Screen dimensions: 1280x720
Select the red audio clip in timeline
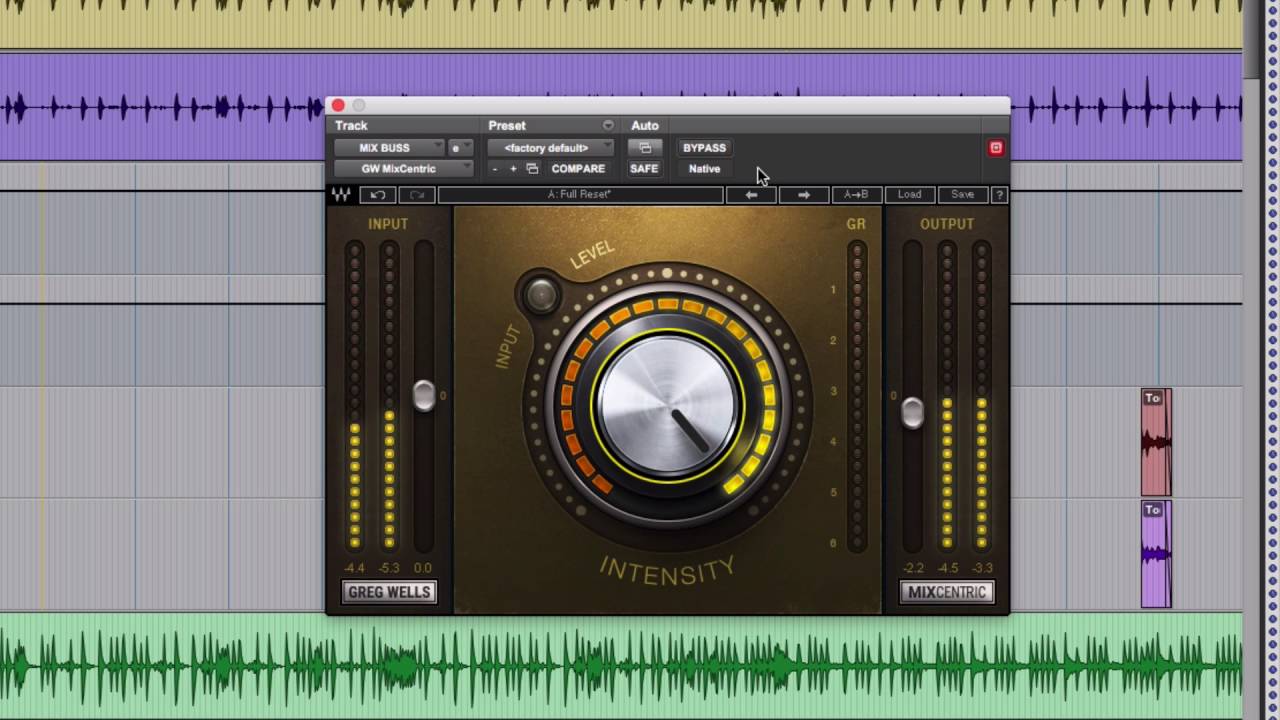[x=1156, y=443]
